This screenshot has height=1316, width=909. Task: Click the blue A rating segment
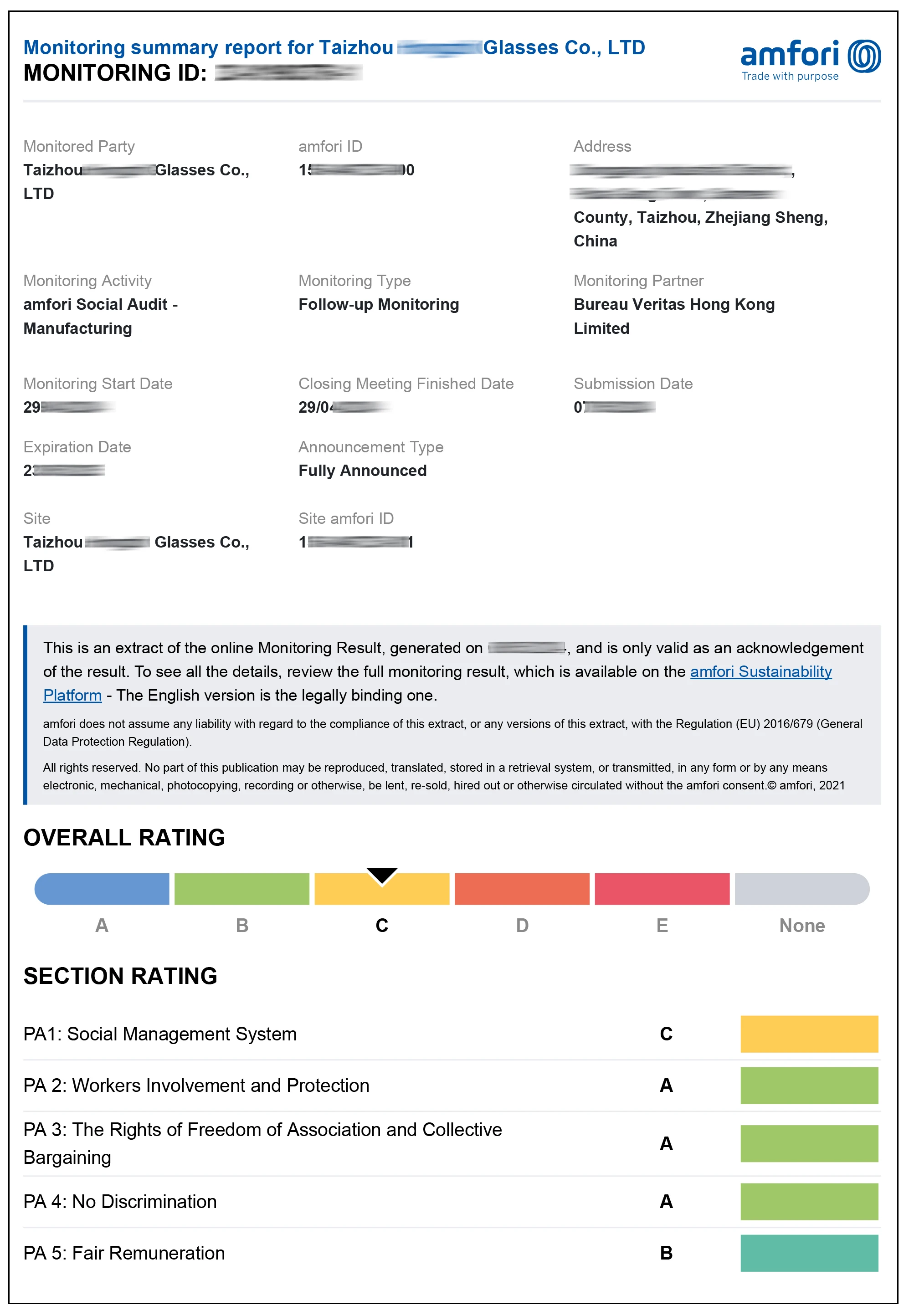tap(102, 889)
